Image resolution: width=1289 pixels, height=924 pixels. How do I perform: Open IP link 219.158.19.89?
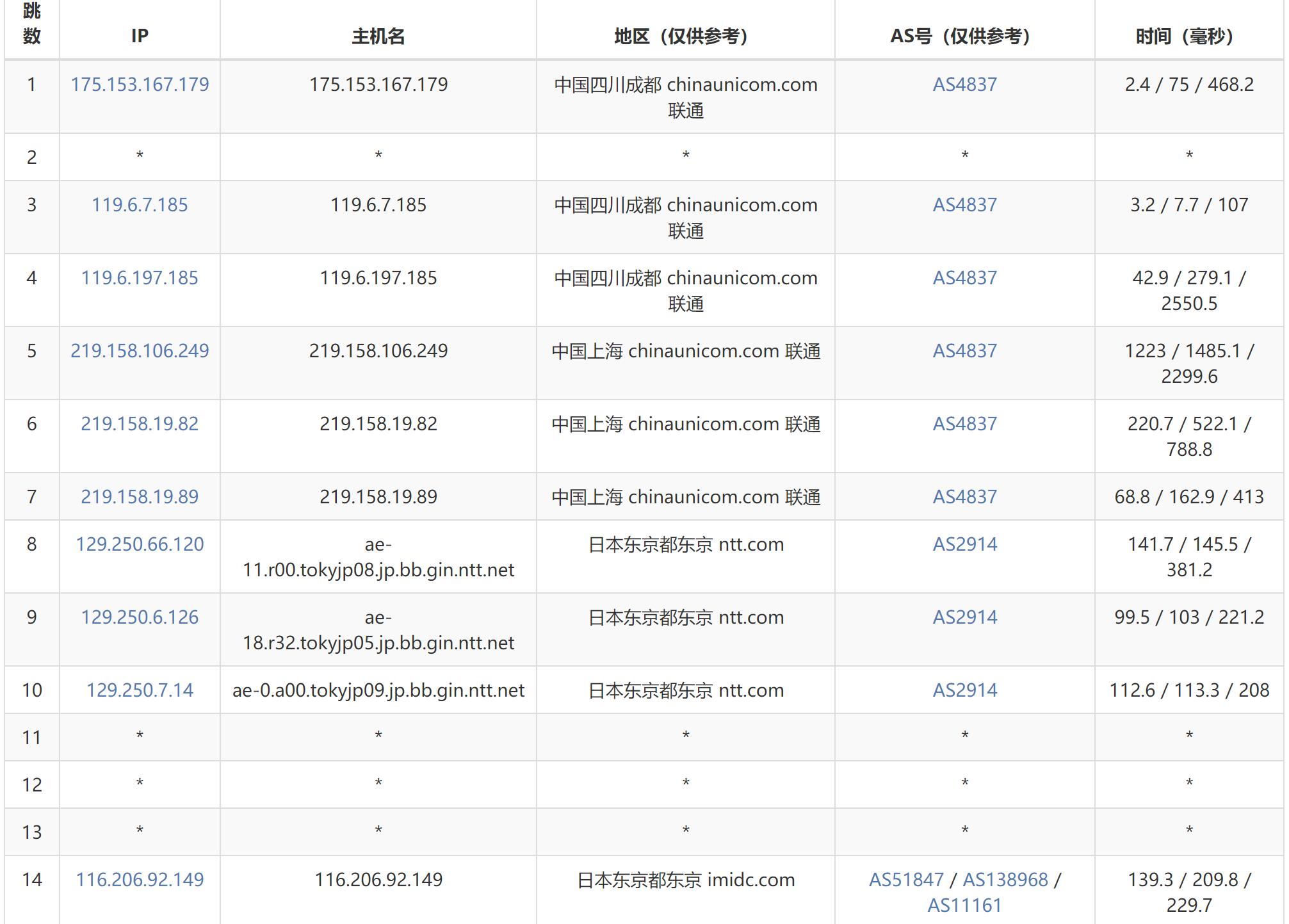click(140, 497)
